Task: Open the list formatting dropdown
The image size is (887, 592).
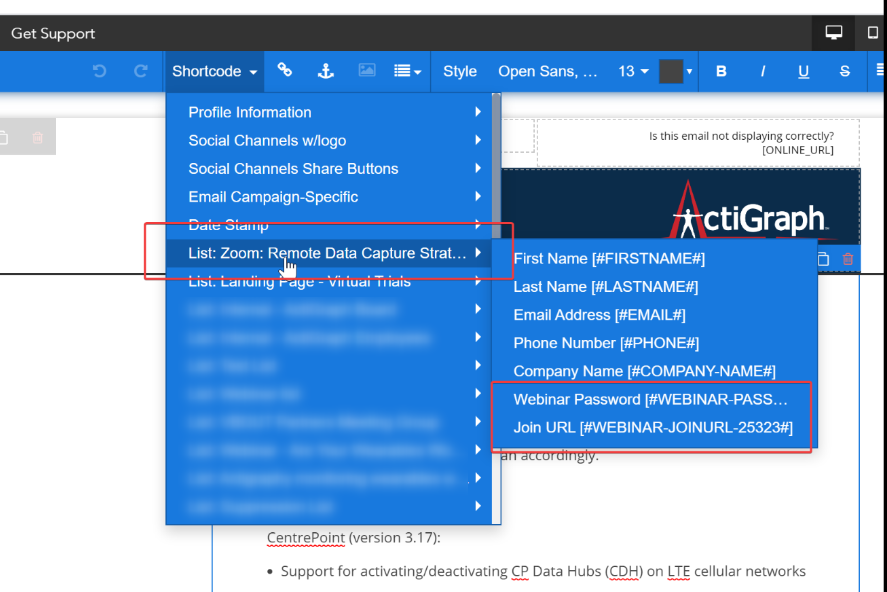Action: pos(407,71)
